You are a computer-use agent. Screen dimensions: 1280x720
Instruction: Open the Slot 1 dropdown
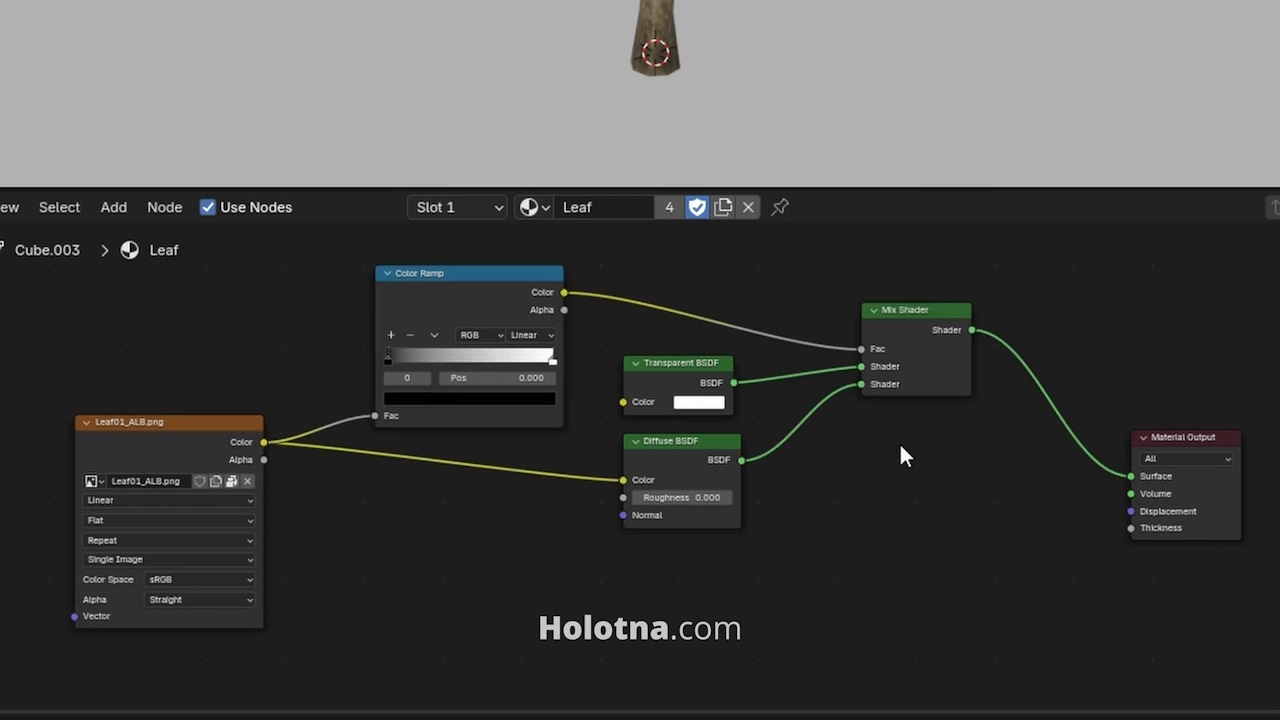click(458, 207)
